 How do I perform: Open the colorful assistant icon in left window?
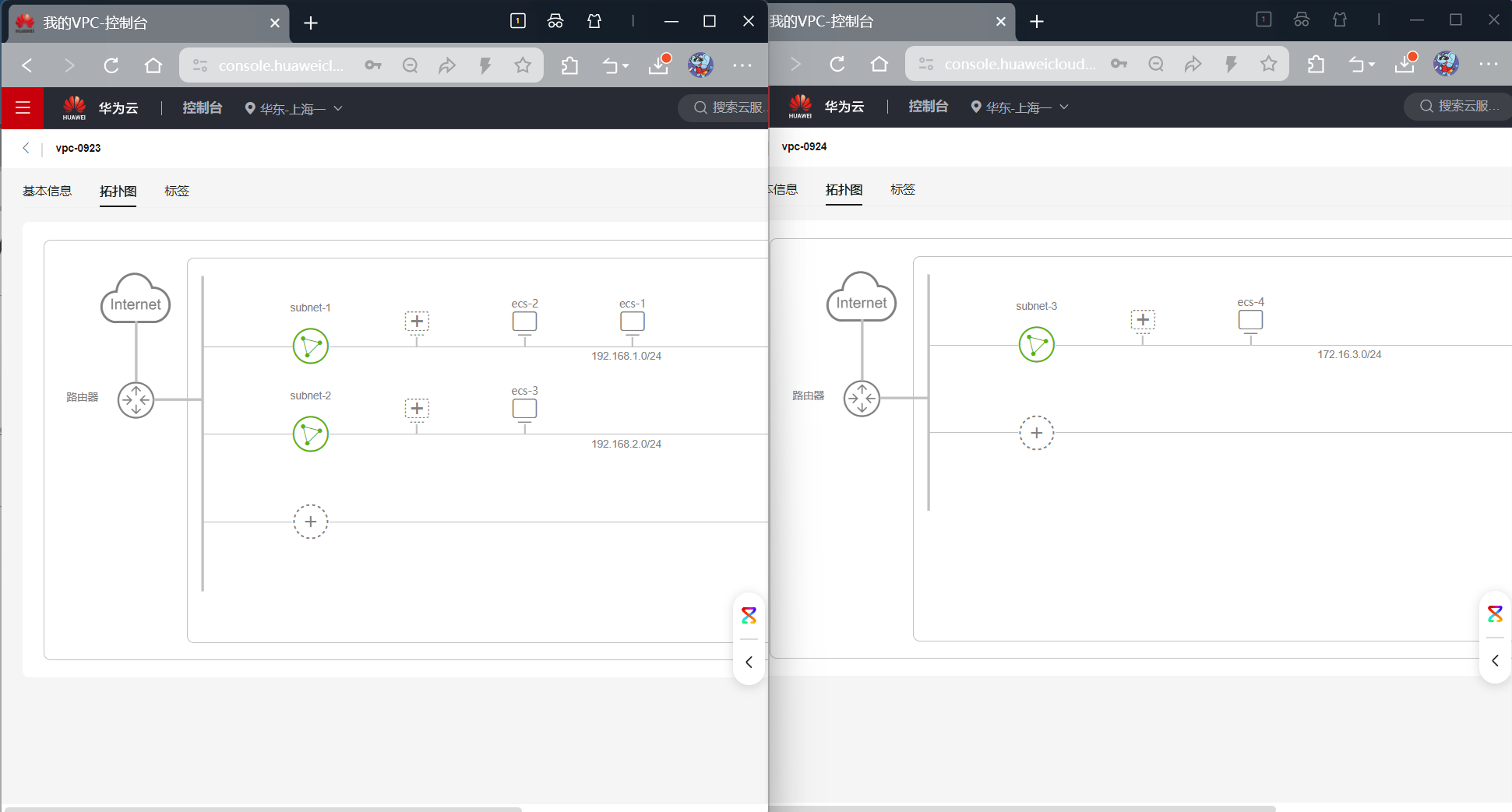[x=749, y=616]
